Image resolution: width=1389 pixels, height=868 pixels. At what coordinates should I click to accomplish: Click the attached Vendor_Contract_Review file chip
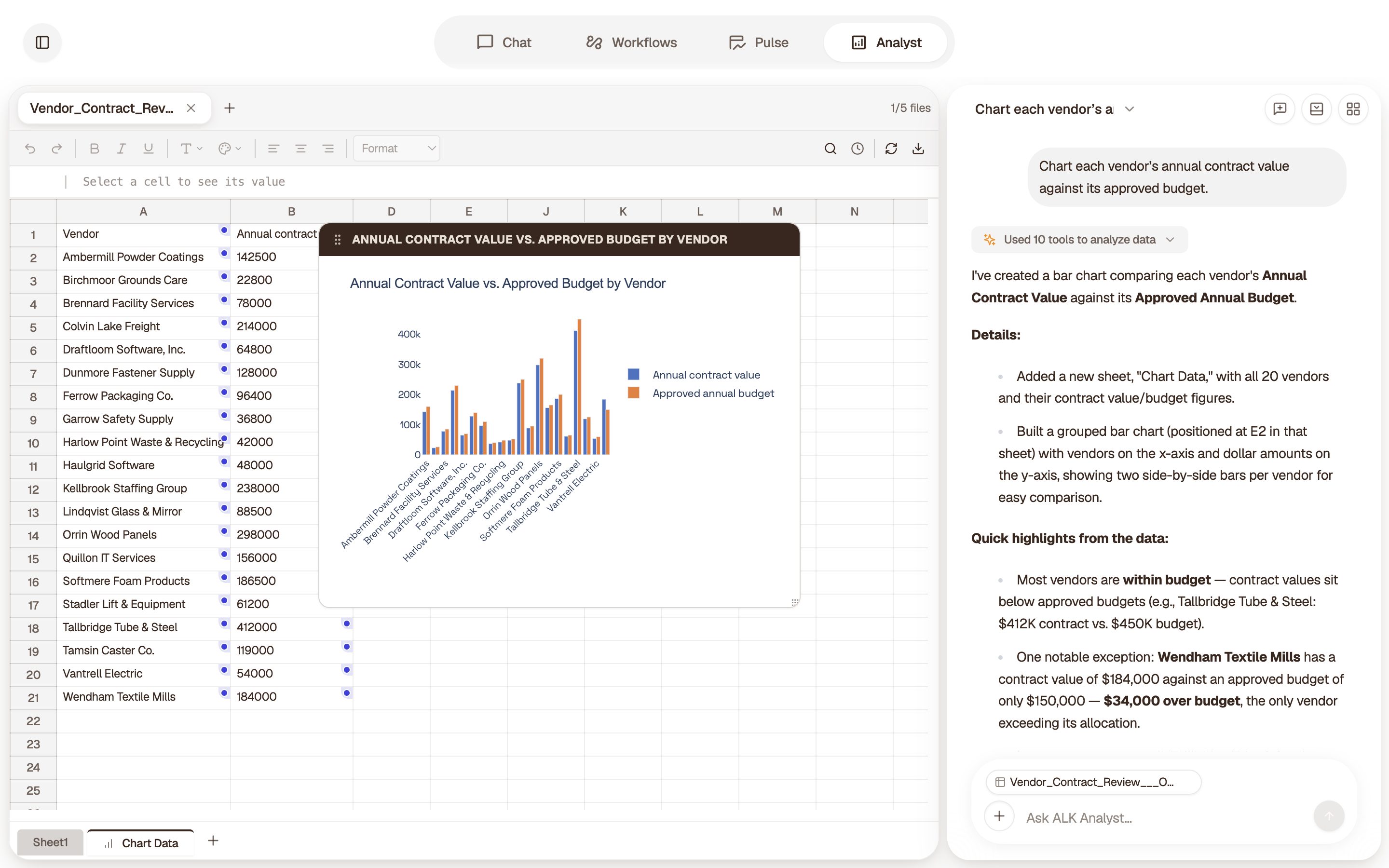click(x=1093, y=782)
